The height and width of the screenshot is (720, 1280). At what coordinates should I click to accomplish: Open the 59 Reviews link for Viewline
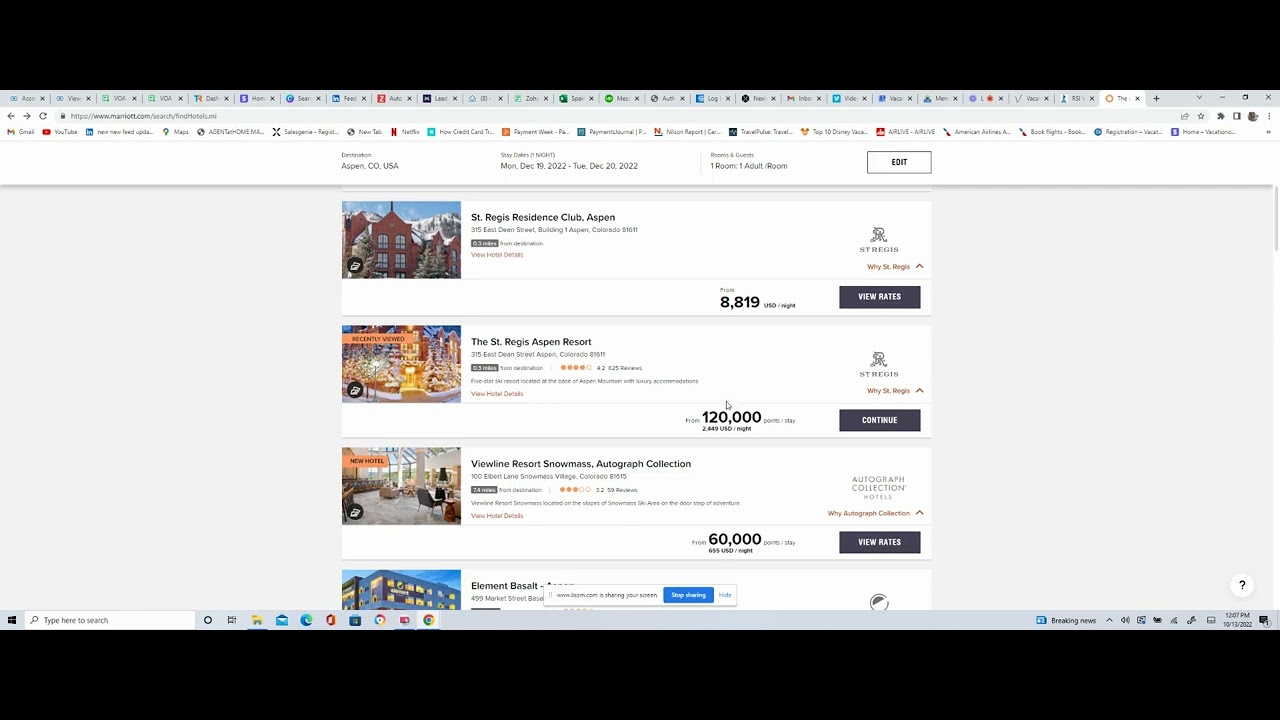622,490
